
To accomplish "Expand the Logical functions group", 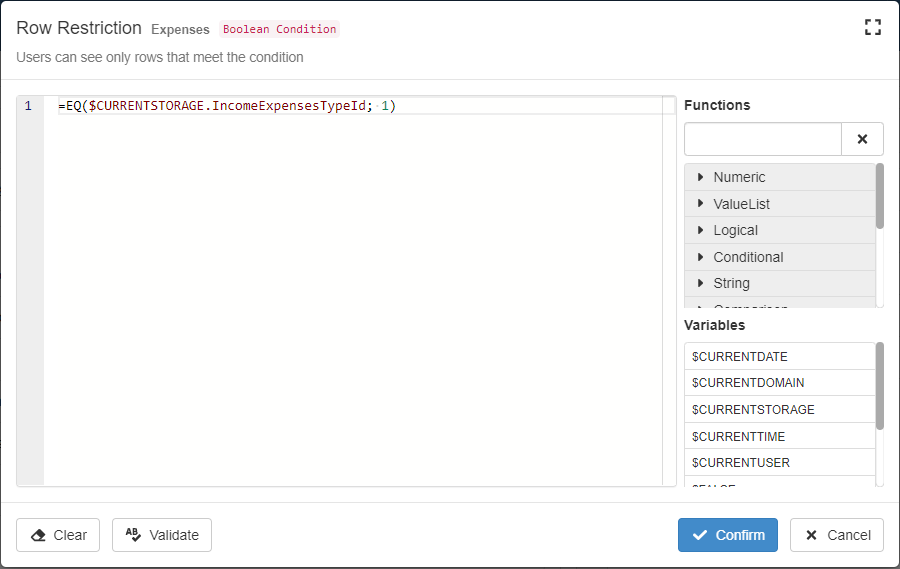I will [x=735, y=230].
